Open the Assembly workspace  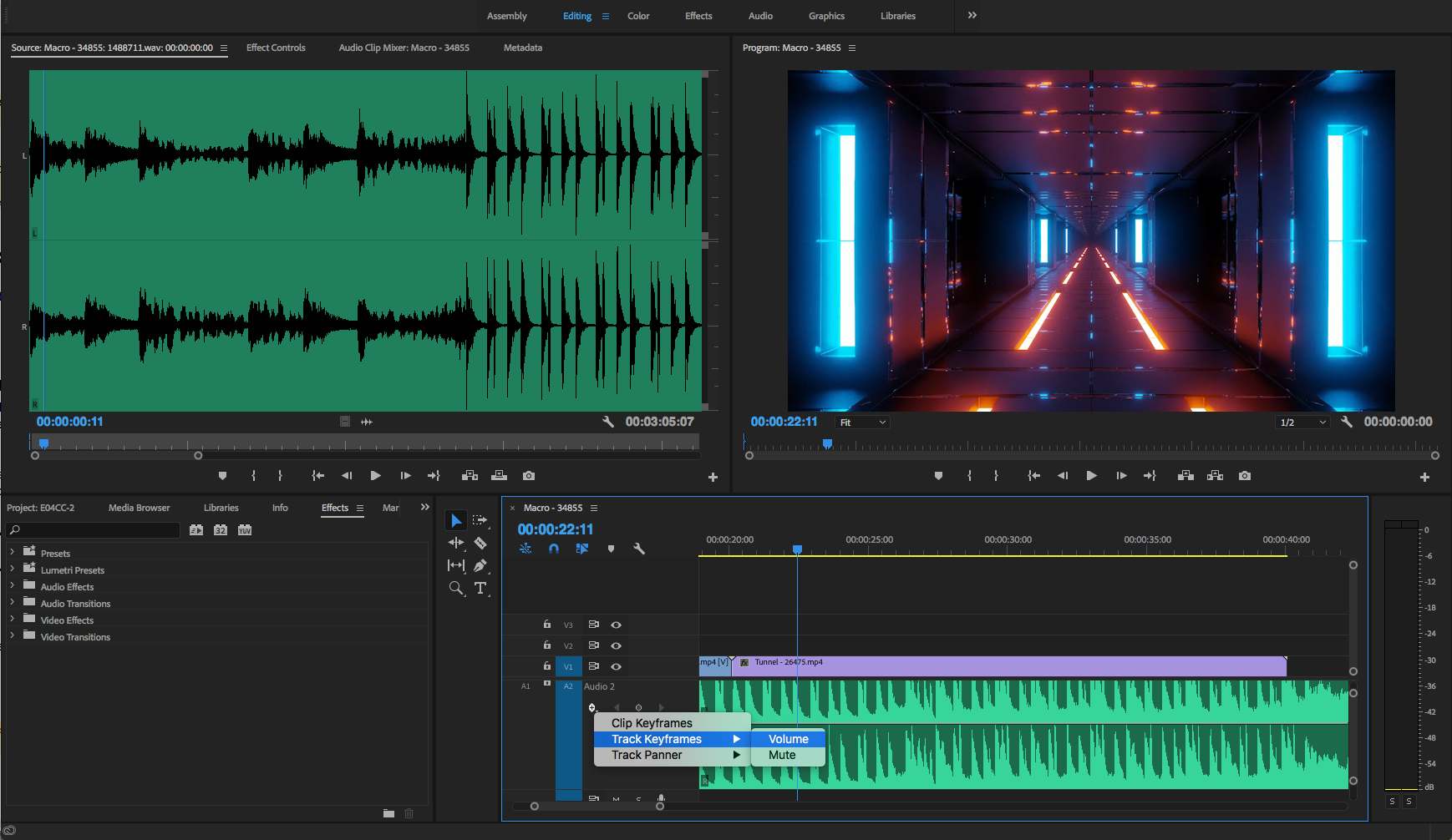tap(507, 16)
